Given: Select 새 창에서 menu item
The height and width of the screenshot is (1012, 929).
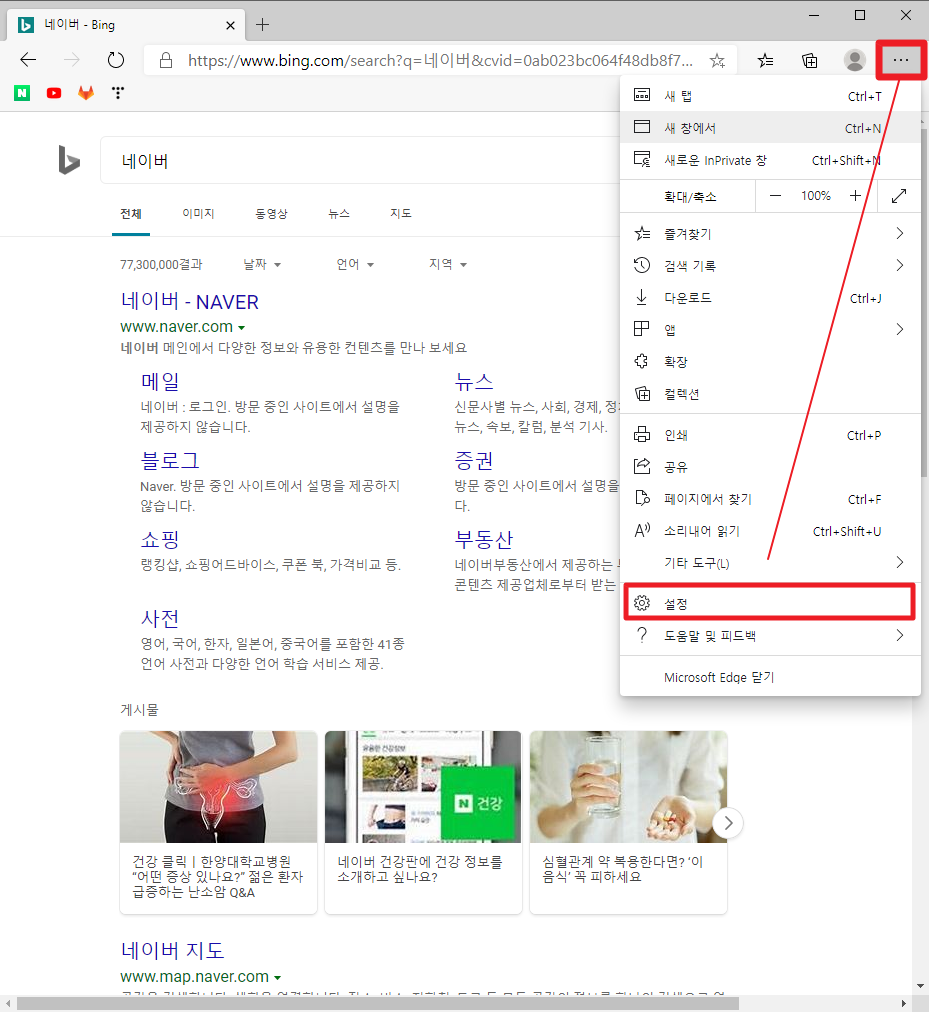Looking at the screenshot, I should [770, 128].
